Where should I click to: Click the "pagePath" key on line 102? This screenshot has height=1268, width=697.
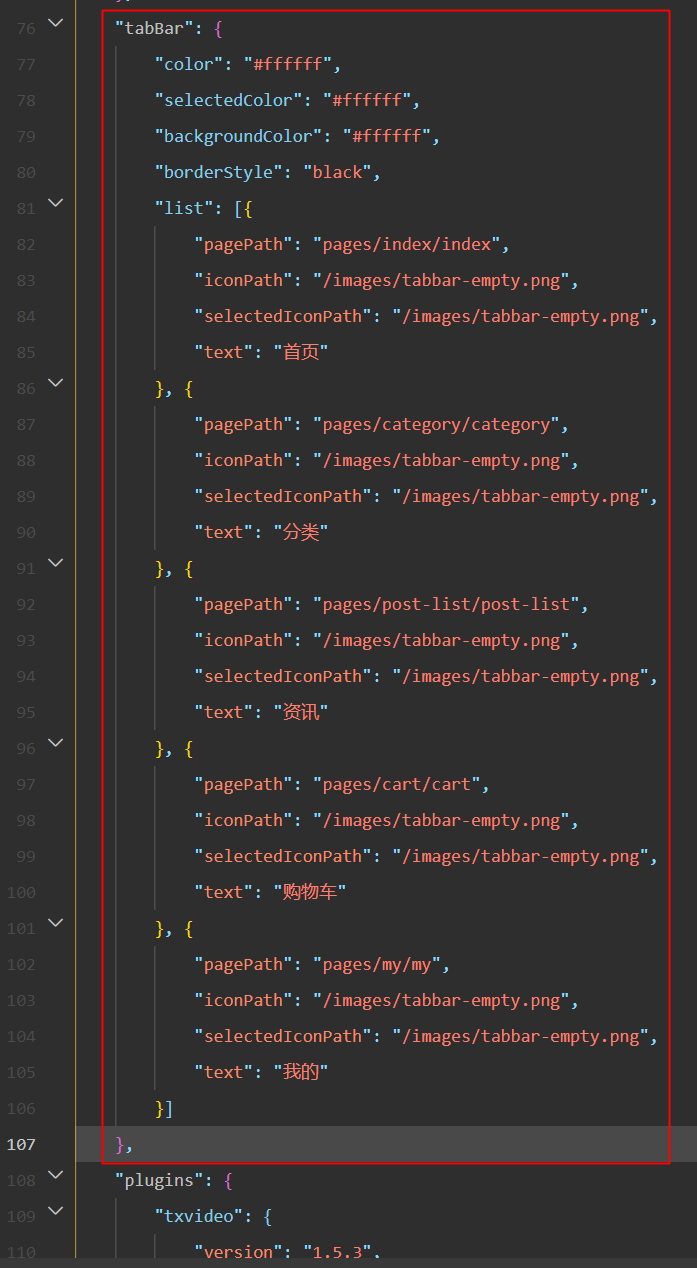point(243,964)
